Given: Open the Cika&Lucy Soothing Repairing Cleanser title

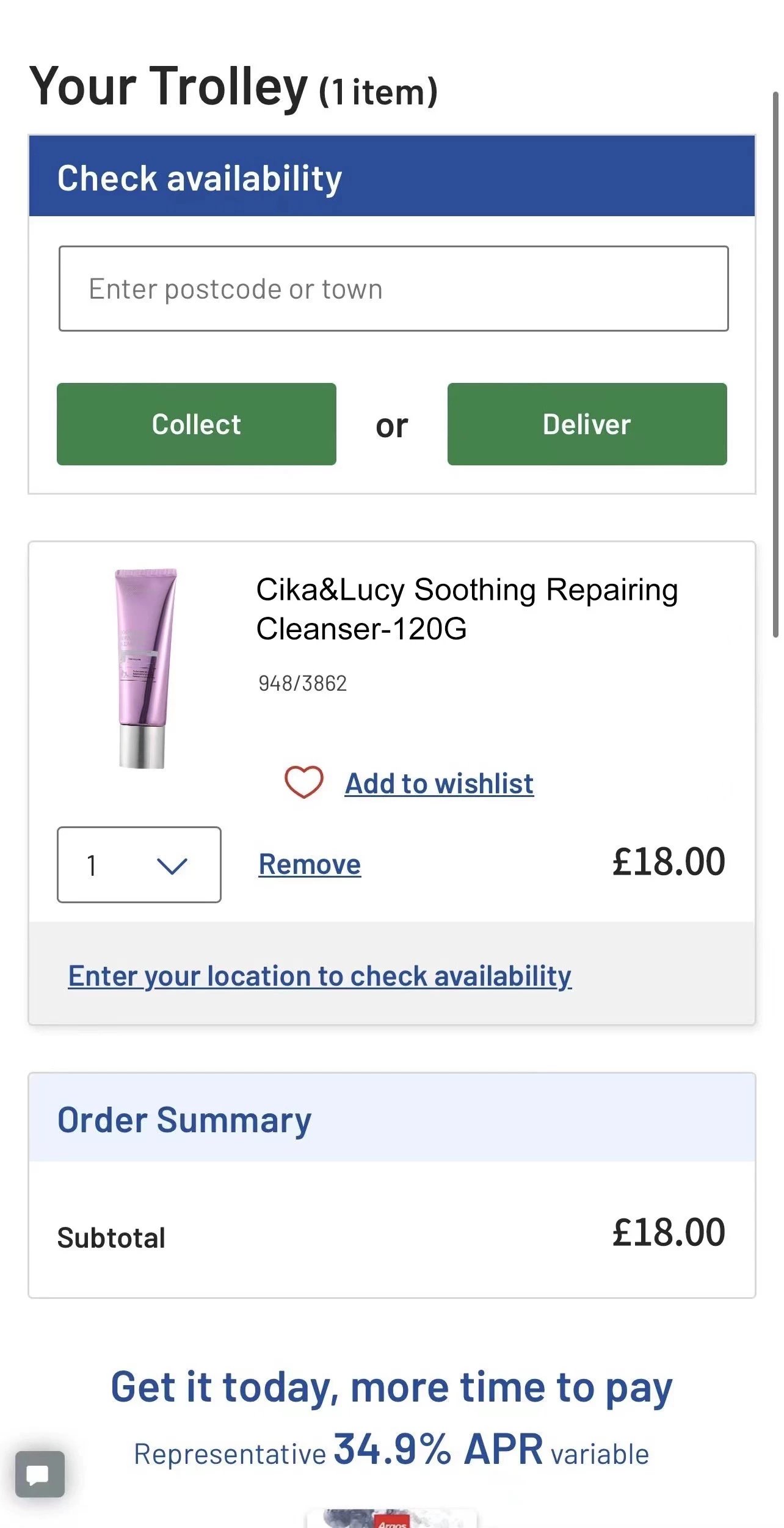Looking at the screenshot, I should 466,609.
